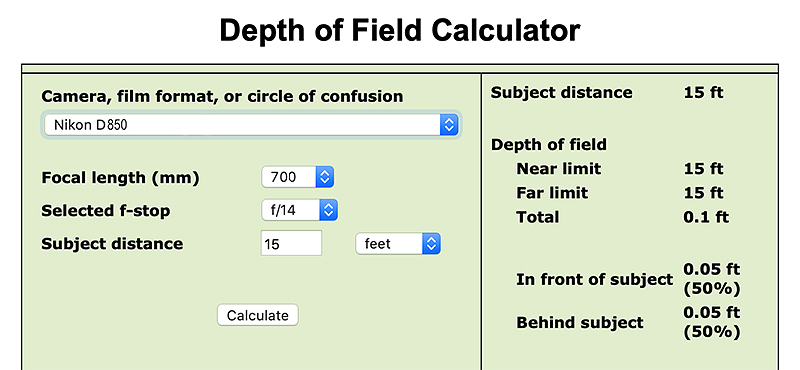This screenshot has height=370, width=800.
Task: Click the Selected f-stop label
Action: tap(106, 211)
